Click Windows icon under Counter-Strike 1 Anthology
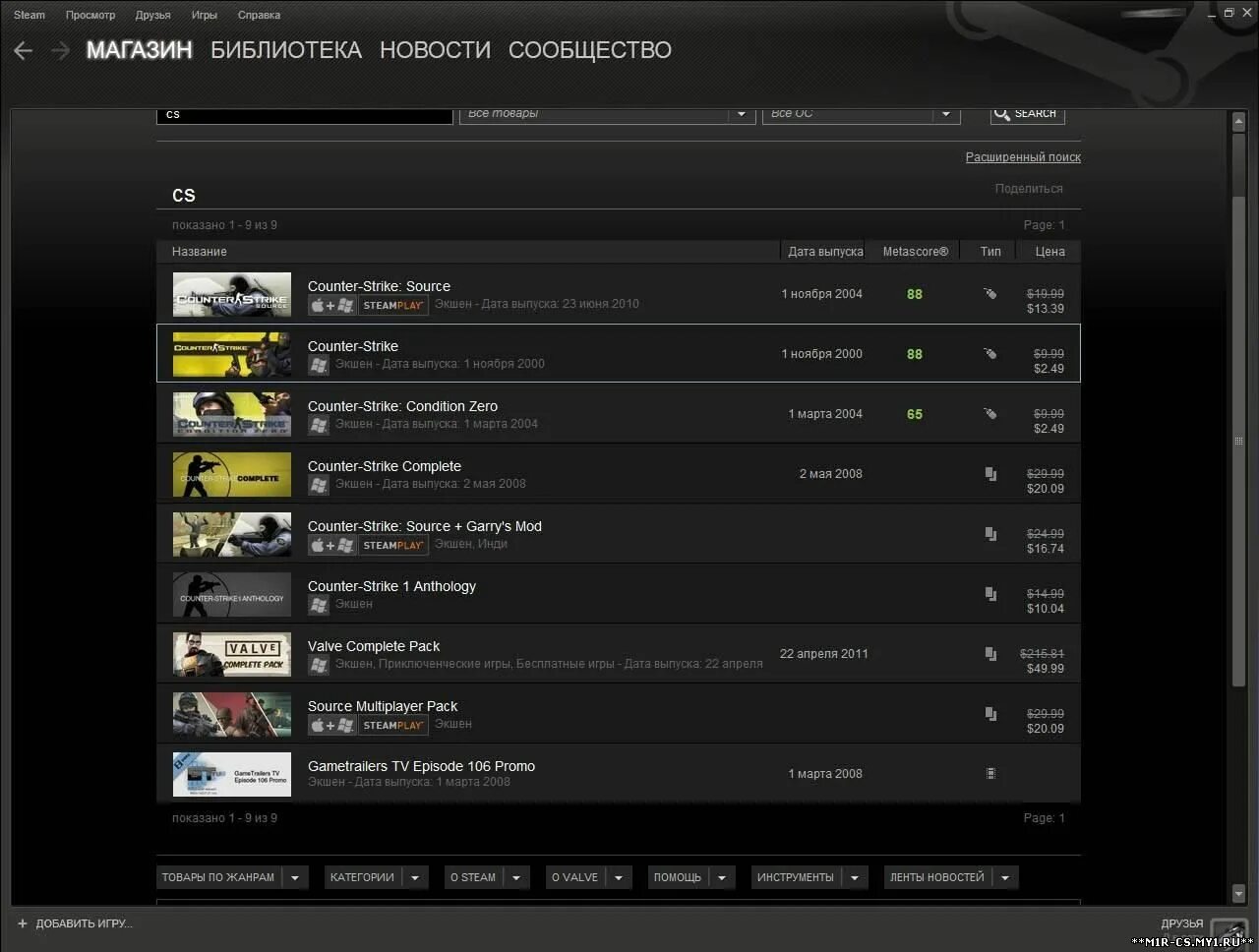This screenshot has height=952, width=1259. pos(318,605)
